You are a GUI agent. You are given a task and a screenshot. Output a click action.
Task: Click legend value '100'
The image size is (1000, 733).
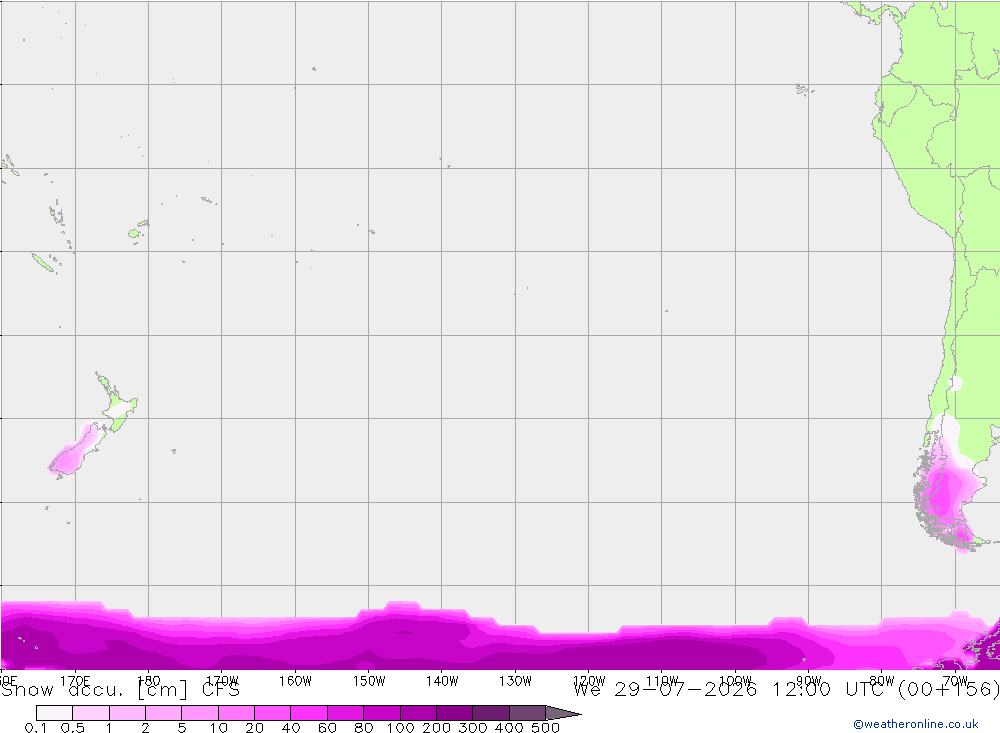click(401, 728)
